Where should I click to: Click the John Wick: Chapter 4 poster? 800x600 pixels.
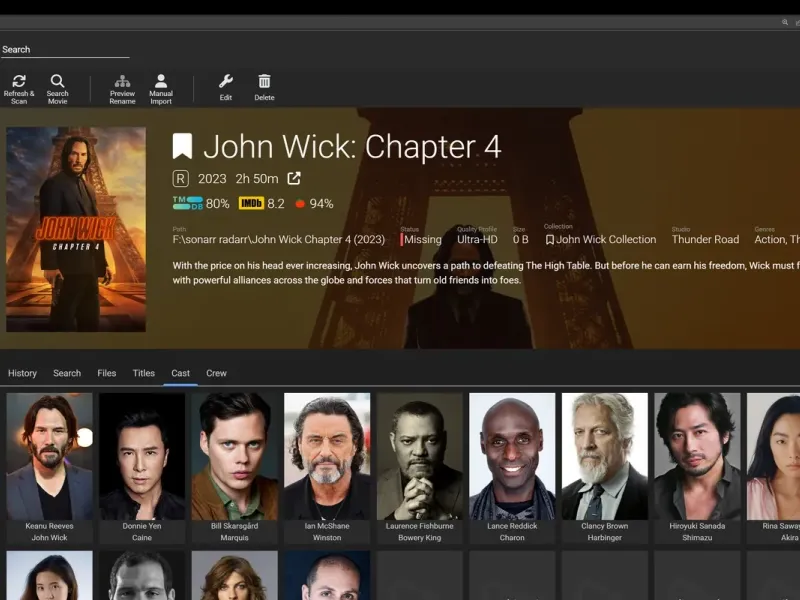tap(76, 229)
